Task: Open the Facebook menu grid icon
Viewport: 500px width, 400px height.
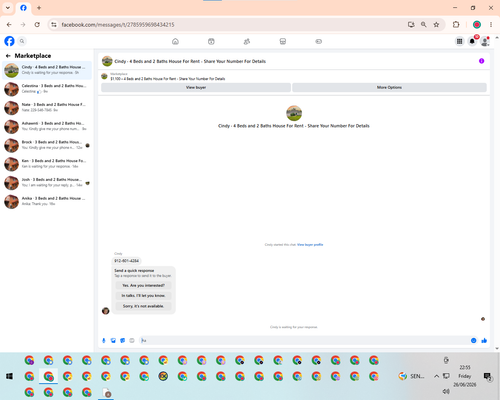Action: point(459,41)
